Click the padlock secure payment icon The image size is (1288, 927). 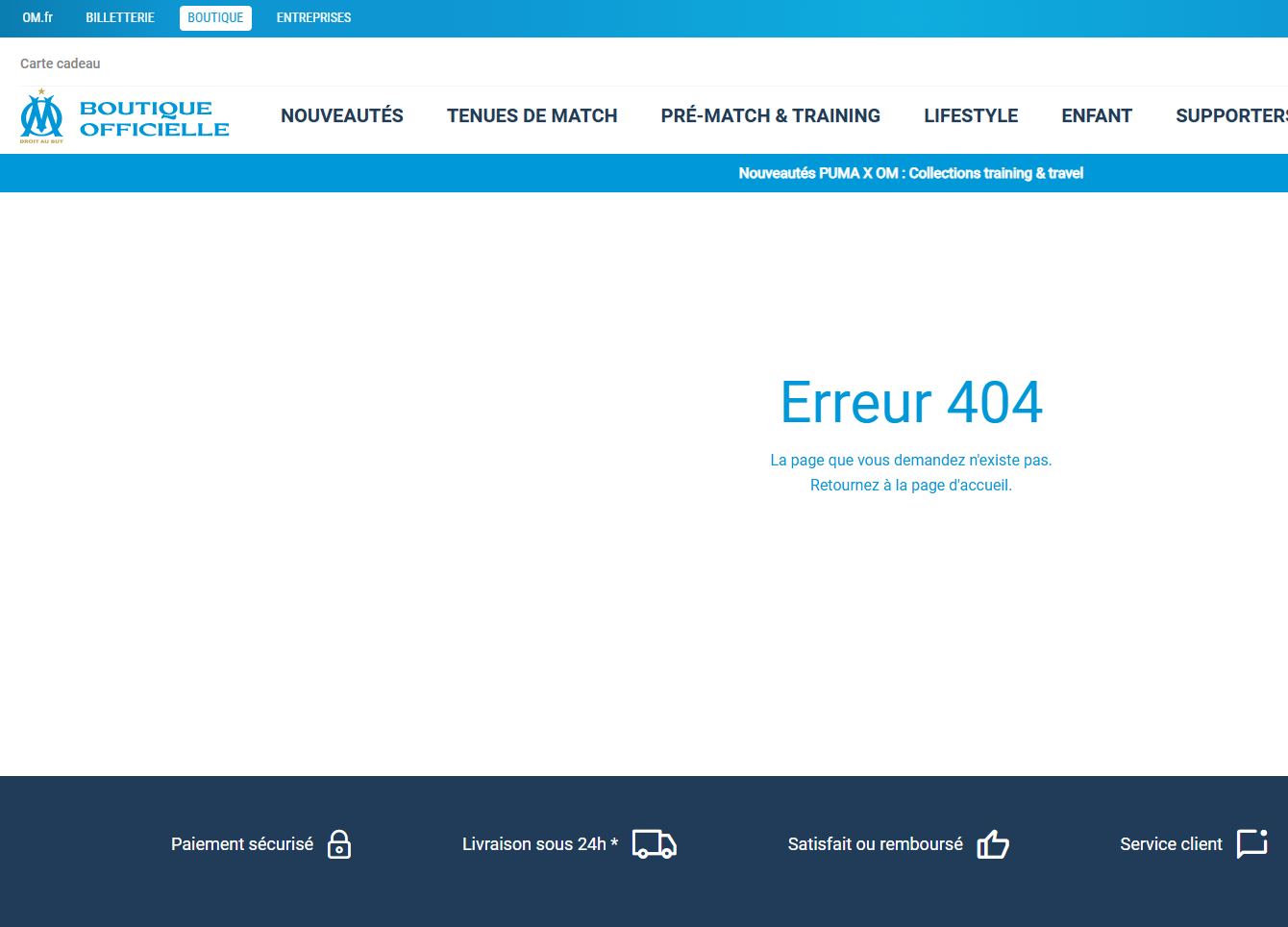click(339, 844)
